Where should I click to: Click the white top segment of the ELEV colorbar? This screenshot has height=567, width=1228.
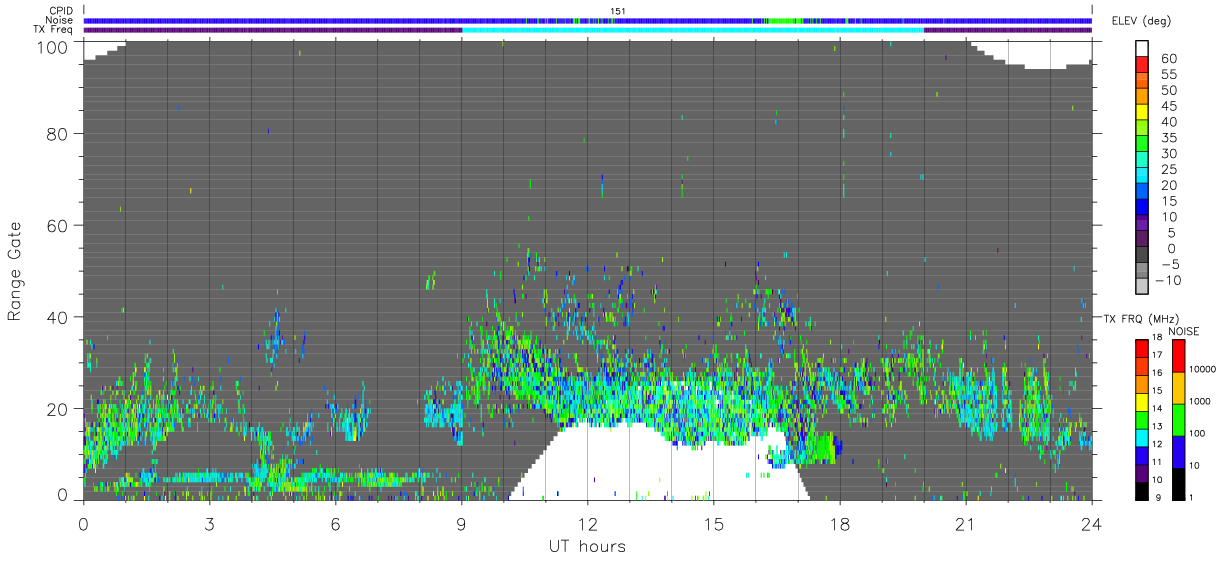coord(1143,49)
